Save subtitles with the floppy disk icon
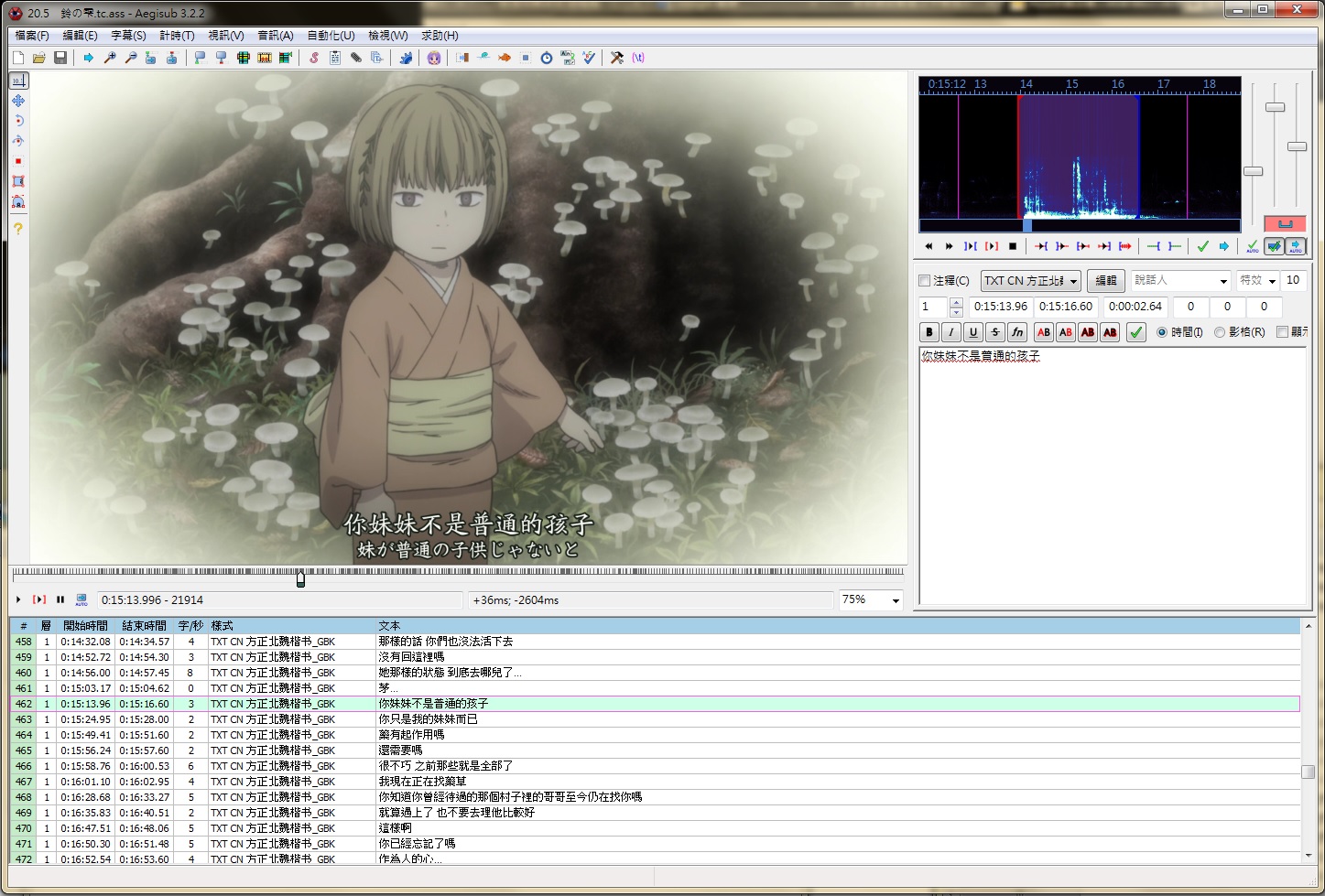1325x896 pixels. pyautogui.click(x=60, y=58)
